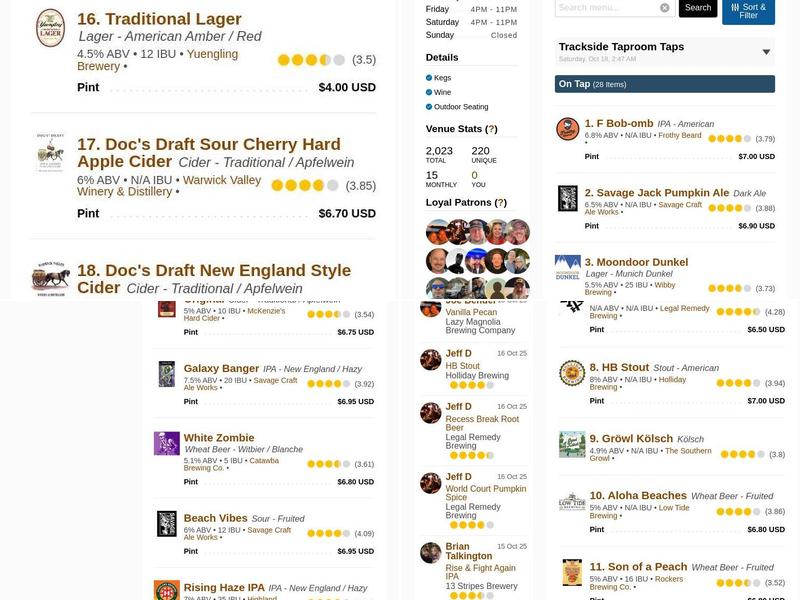Open the Doc's Draft Sour Cherry cider thumbnail
This screenshot has height=600, width=800.
(51, 153)
